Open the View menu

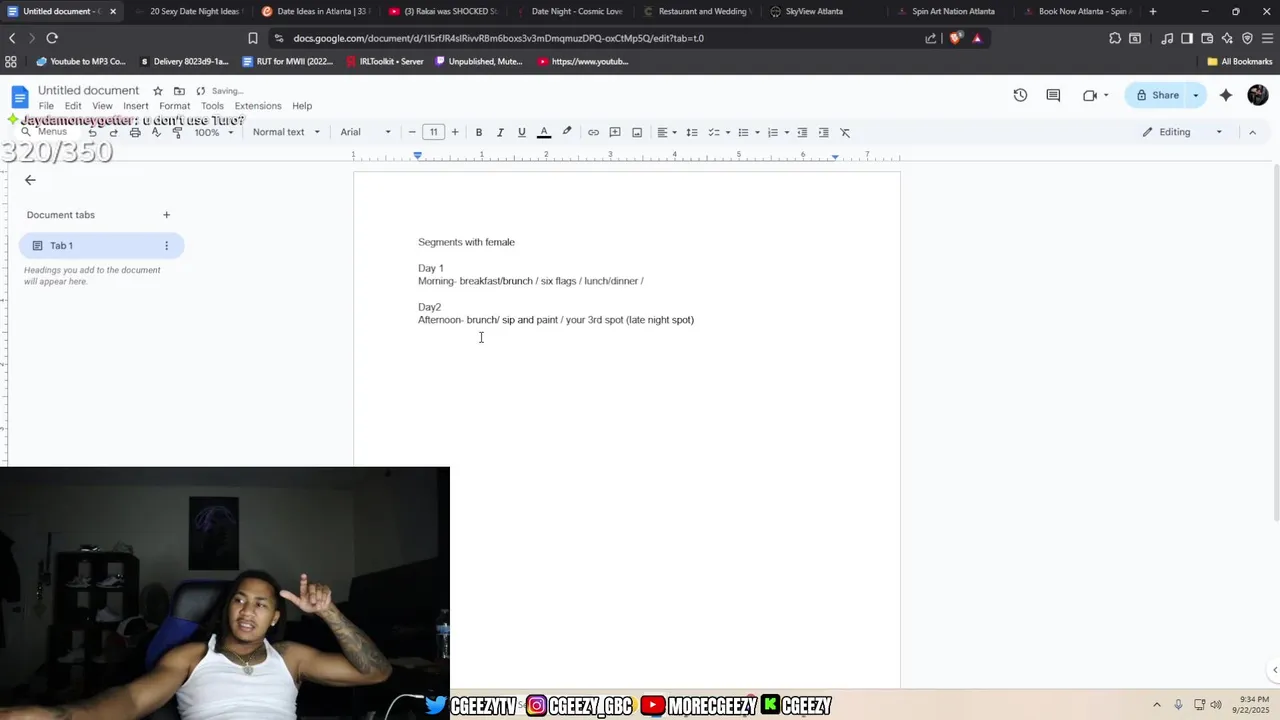[x=102, y=106]
